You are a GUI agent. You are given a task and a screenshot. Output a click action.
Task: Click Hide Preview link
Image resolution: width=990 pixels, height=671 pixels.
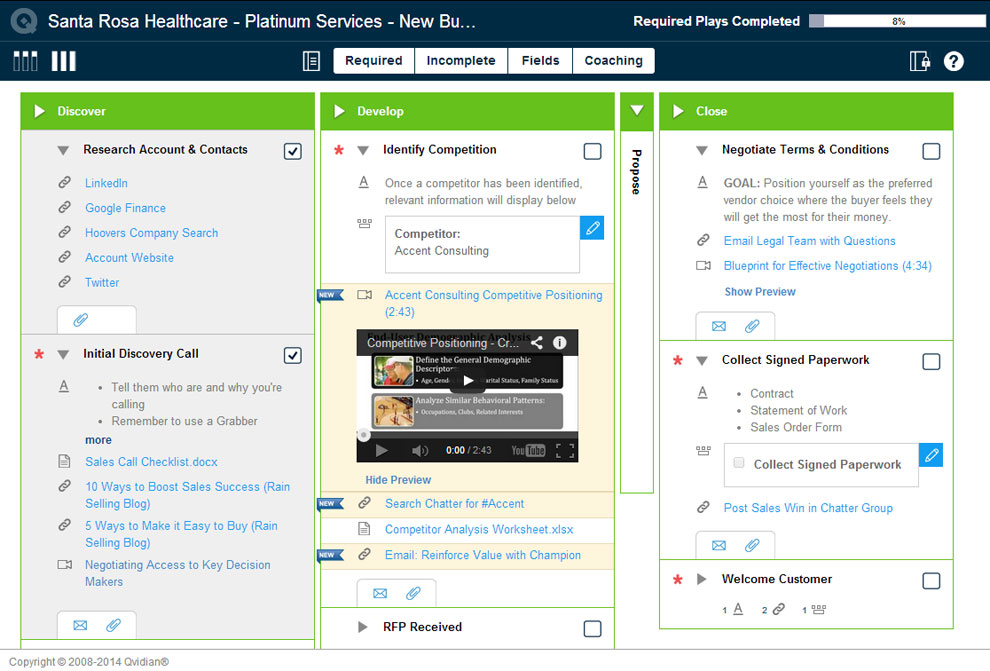(398, 480)
